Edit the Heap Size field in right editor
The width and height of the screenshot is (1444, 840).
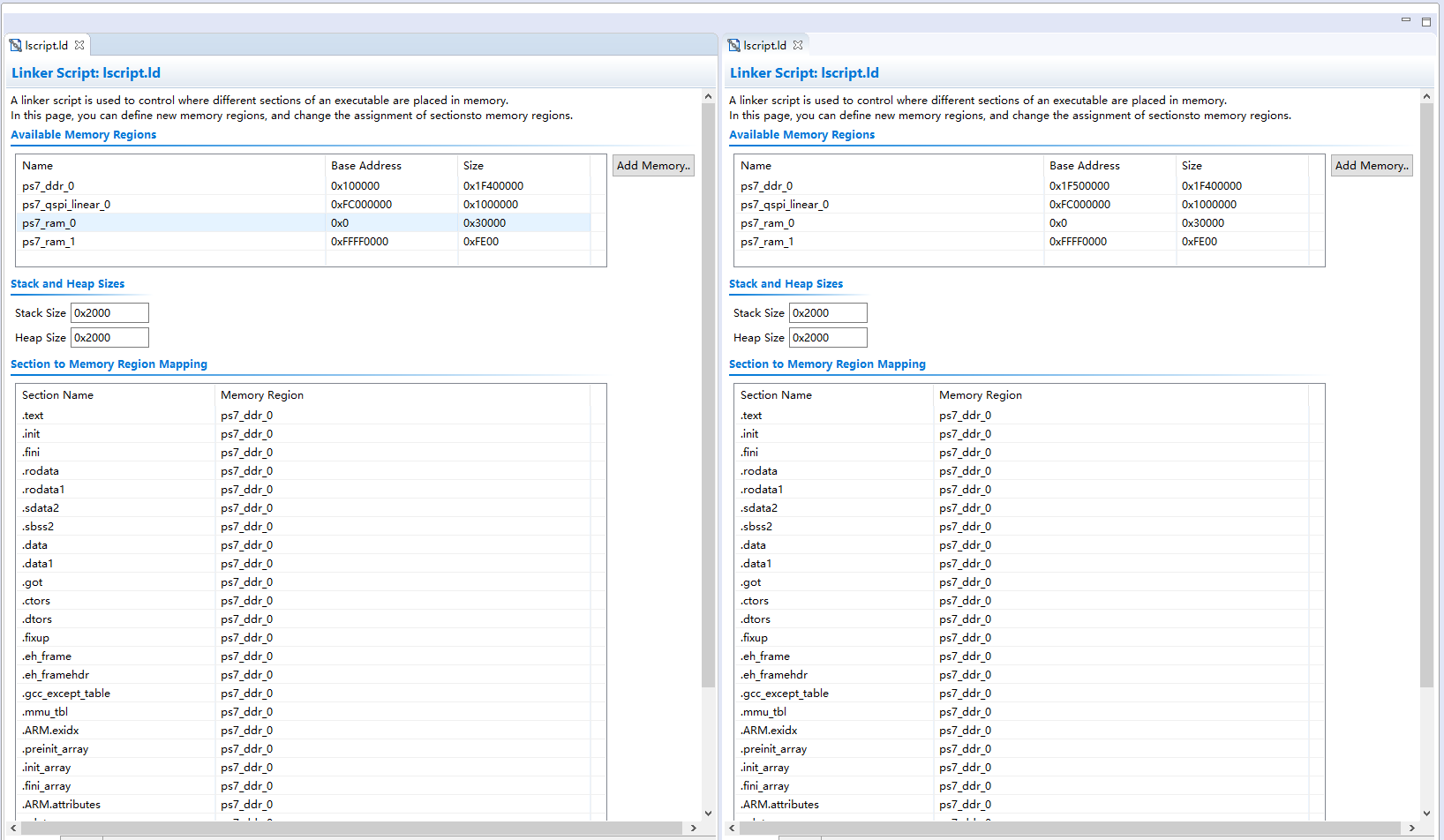pos(828,338)
